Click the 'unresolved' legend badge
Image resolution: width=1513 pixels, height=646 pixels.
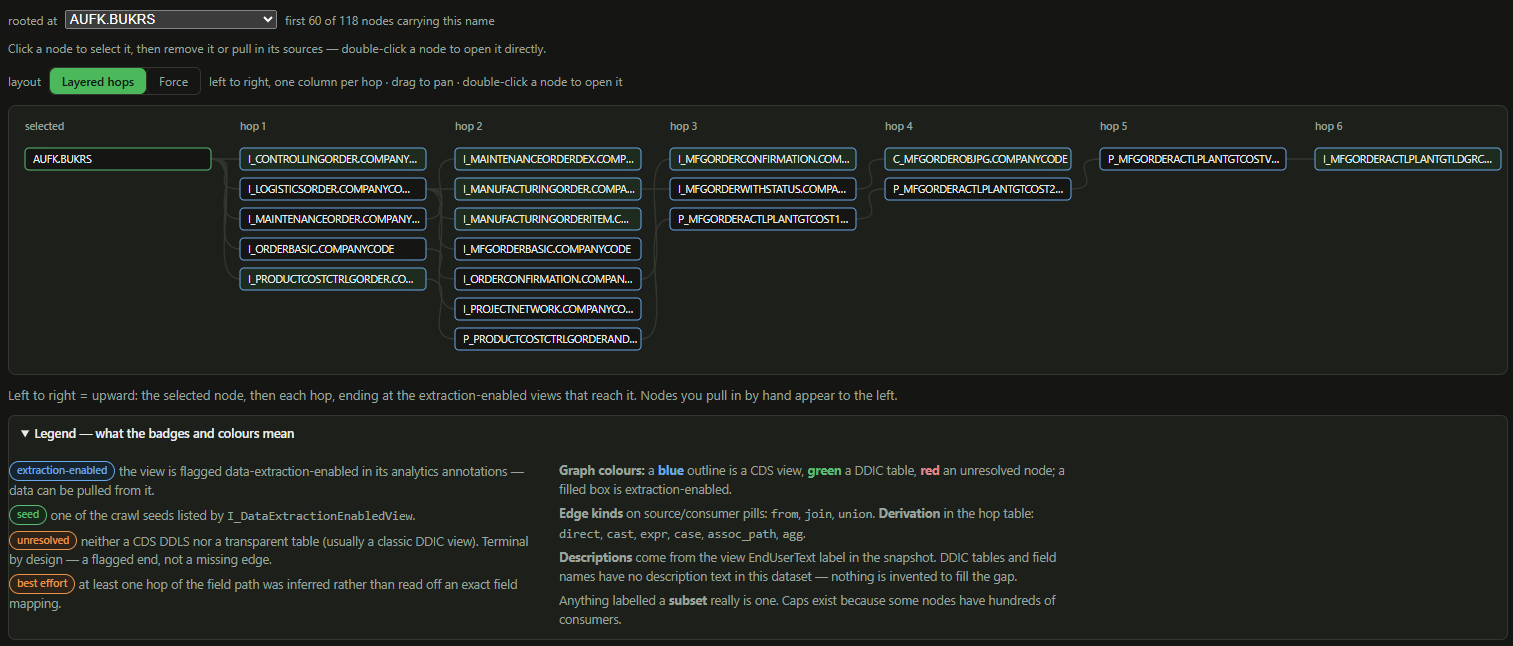(x=43, y=540)
